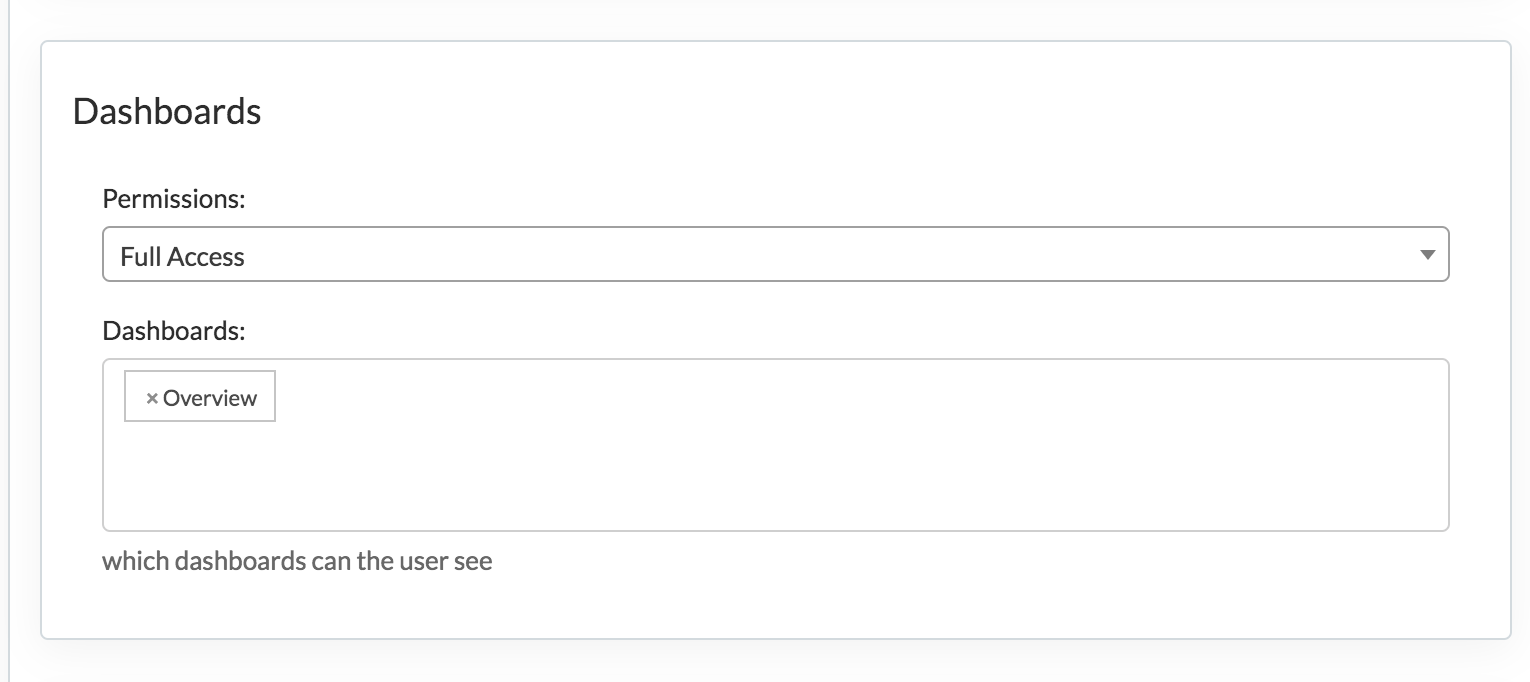This screenshot has width=1530, height=682.
Task: Select the Overview tag label
Action: click(210, 398)
